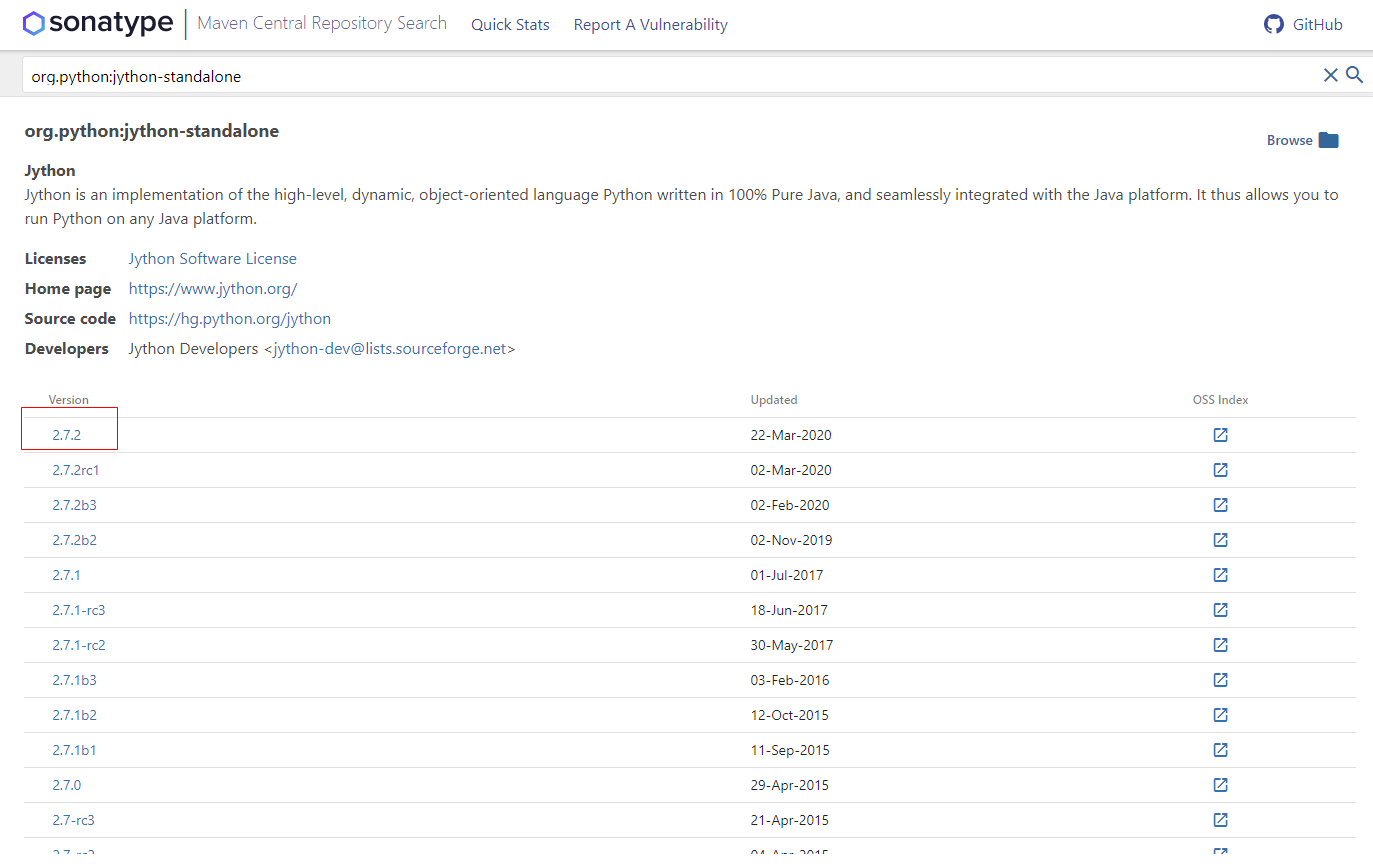
Task: Click the Updated column header
Action: (774, 399)
